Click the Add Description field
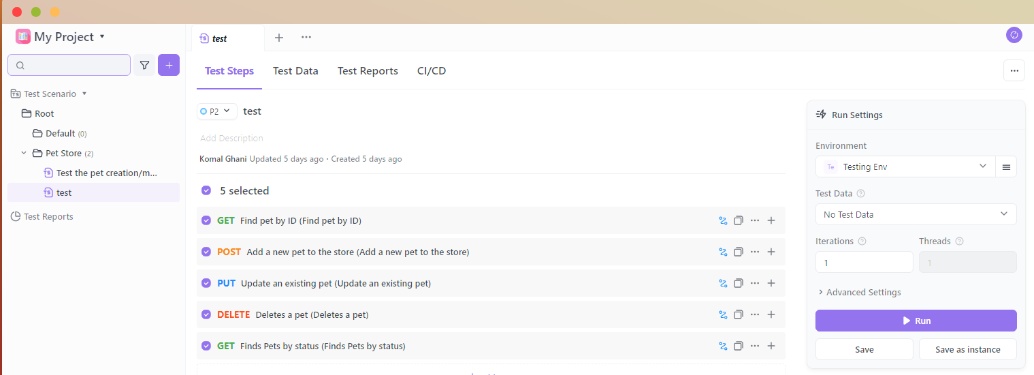 tap(231, 138)
